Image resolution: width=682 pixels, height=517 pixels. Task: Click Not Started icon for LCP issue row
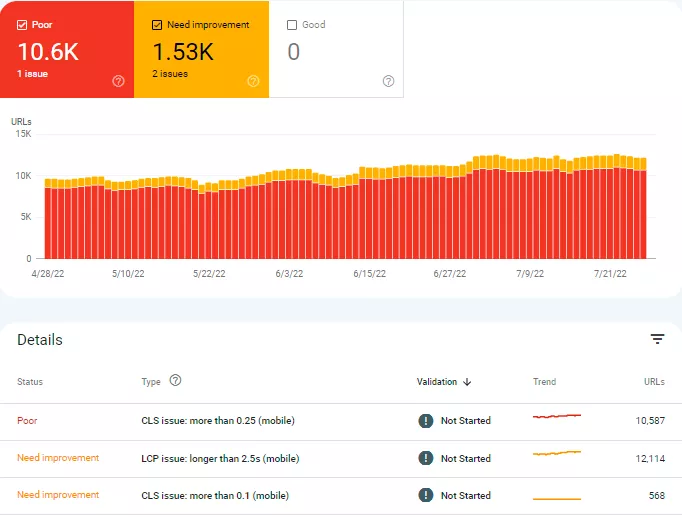(x=425, y=458)
